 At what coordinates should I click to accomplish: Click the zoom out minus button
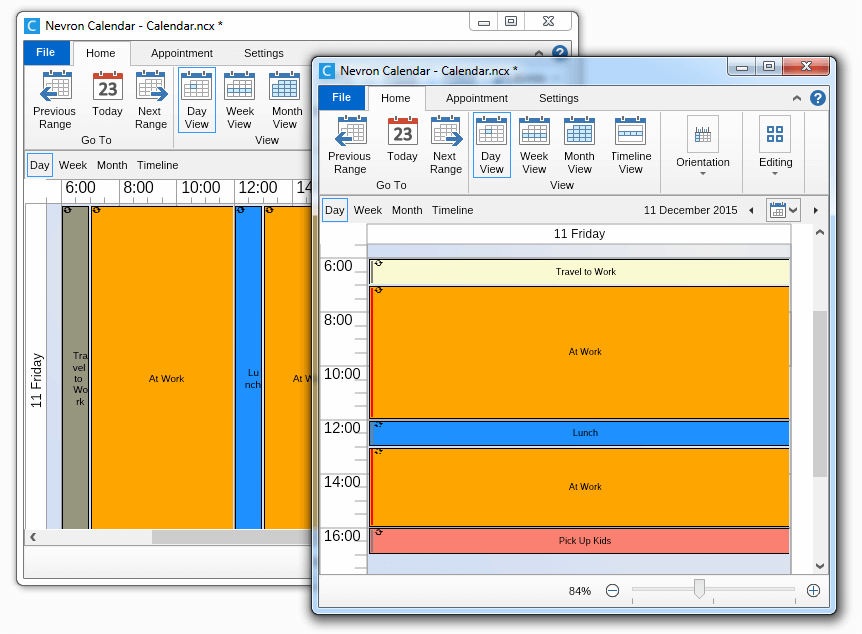coord(612,591)
